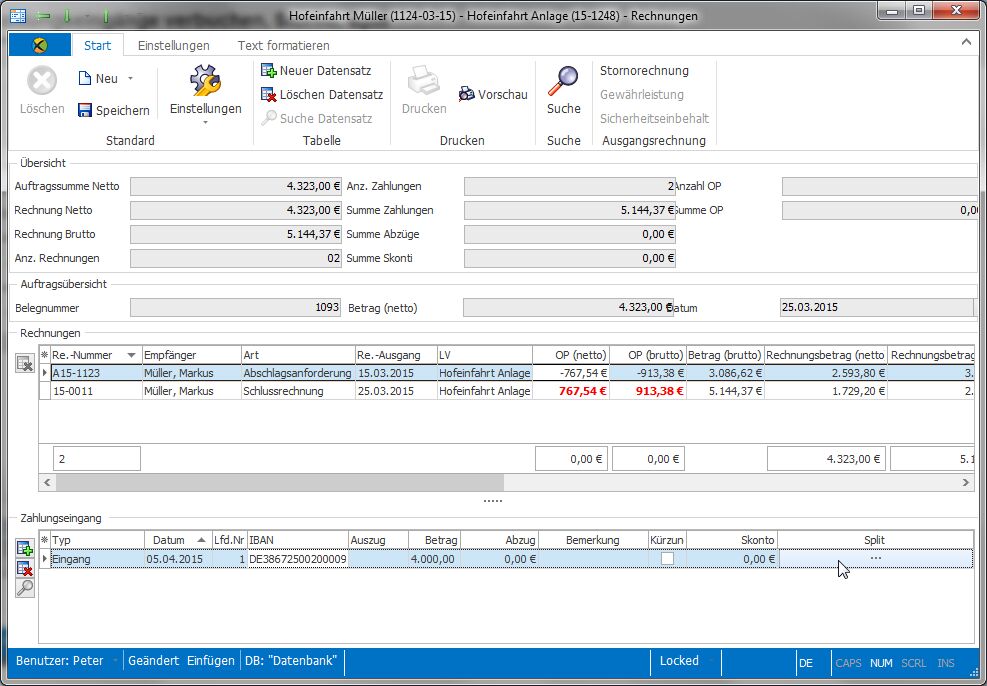
Task: Expand row indicator of A15-1123
Action: [x=45, y=373]
